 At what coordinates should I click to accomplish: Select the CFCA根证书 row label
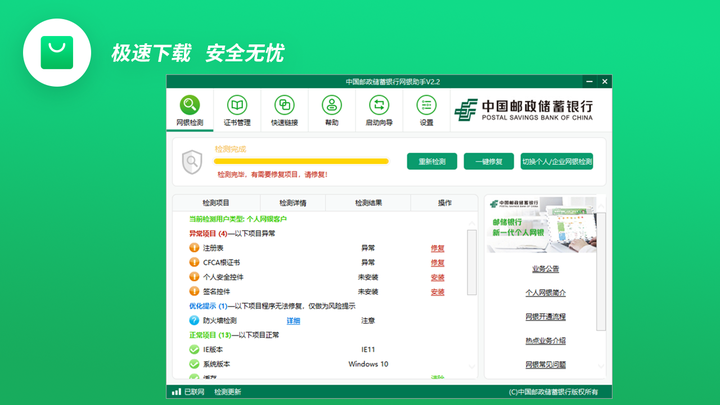point(221,263)
